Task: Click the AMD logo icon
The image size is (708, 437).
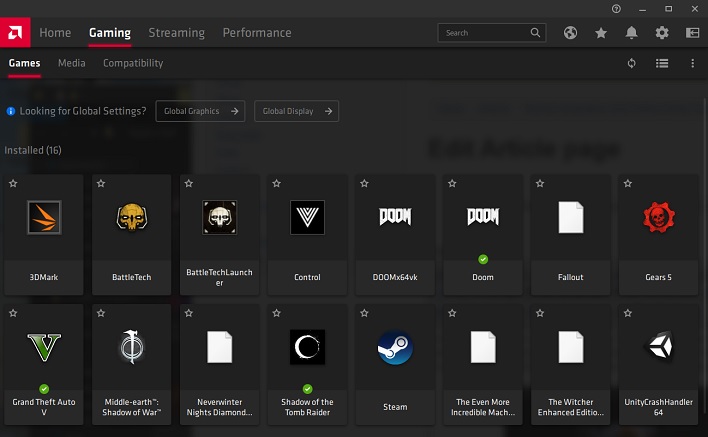Action: click(x=15, y=33)
